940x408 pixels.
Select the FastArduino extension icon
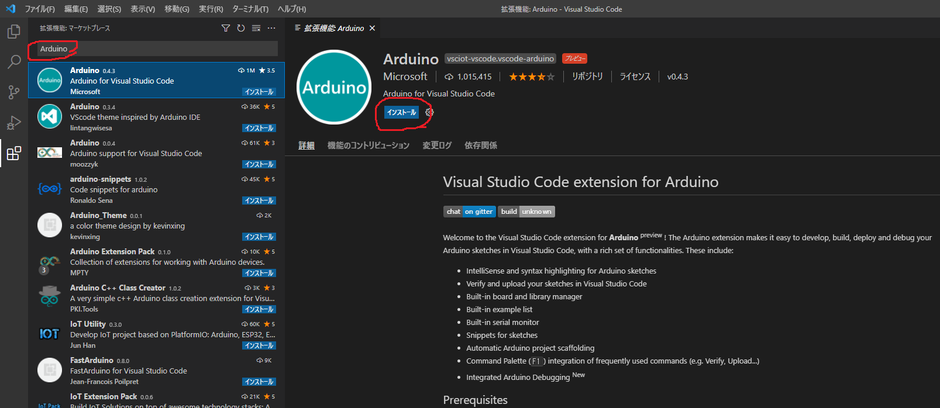coord(49,370)
